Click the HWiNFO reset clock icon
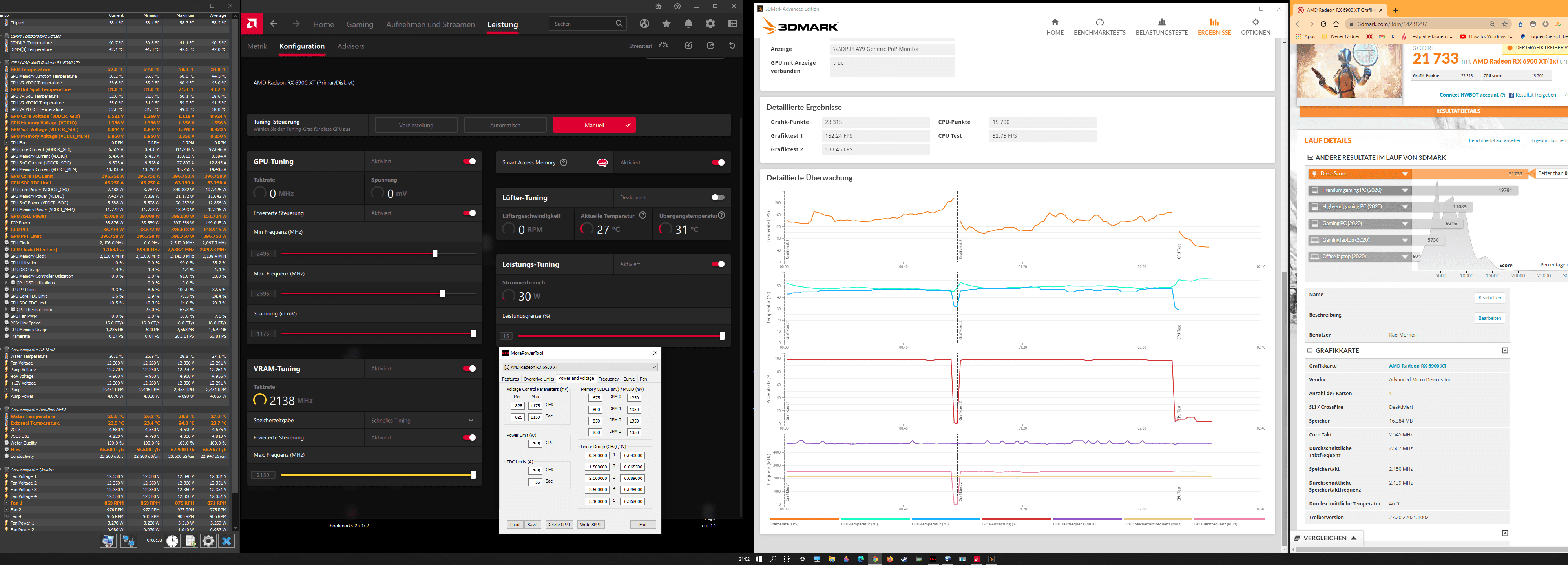The height and width of the screenshot is (565, 1568). tap(172, 541)
